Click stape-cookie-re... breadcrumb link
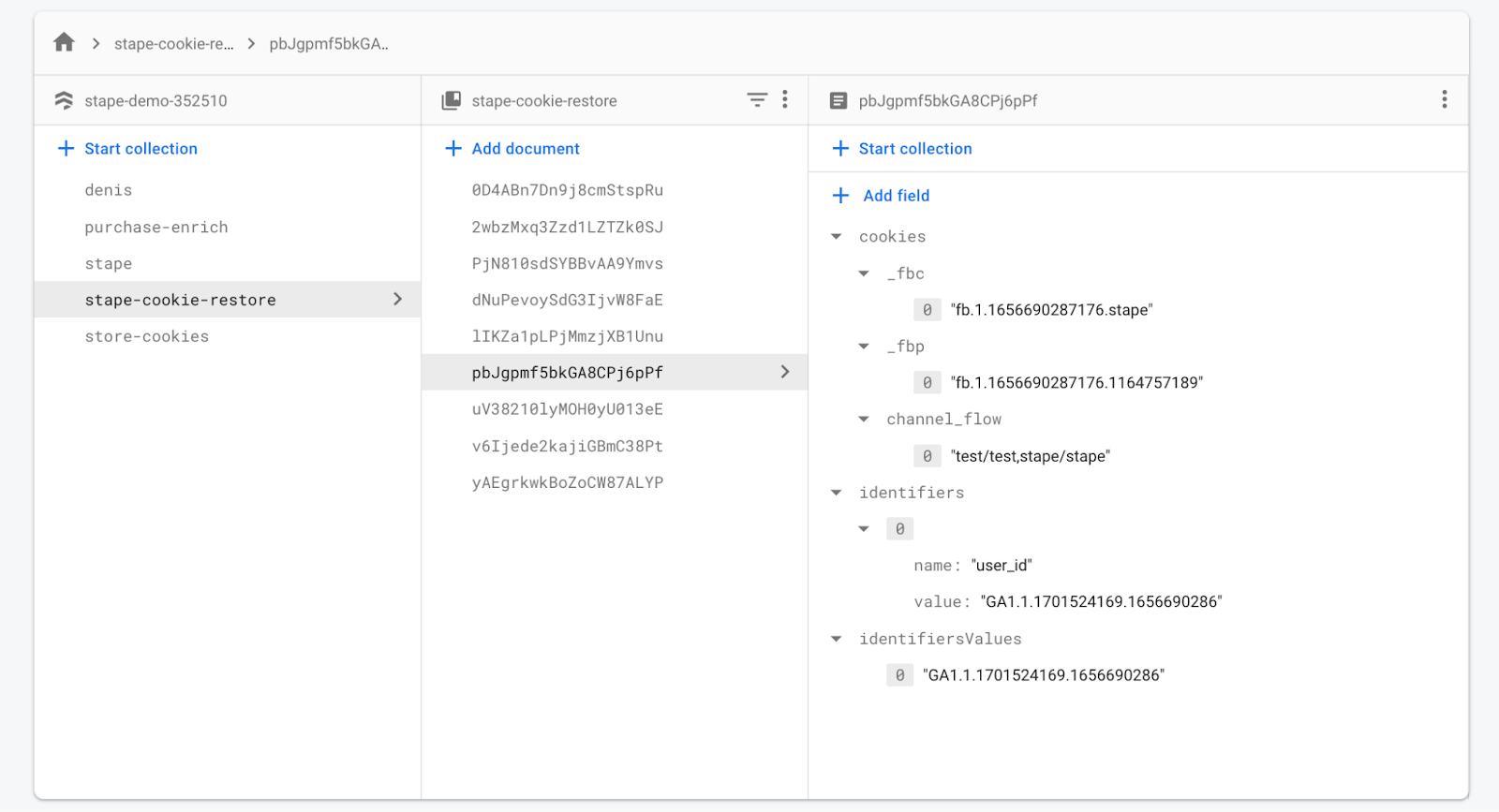The height and width of the screenshot is (812, 1499). pos(174,43)
